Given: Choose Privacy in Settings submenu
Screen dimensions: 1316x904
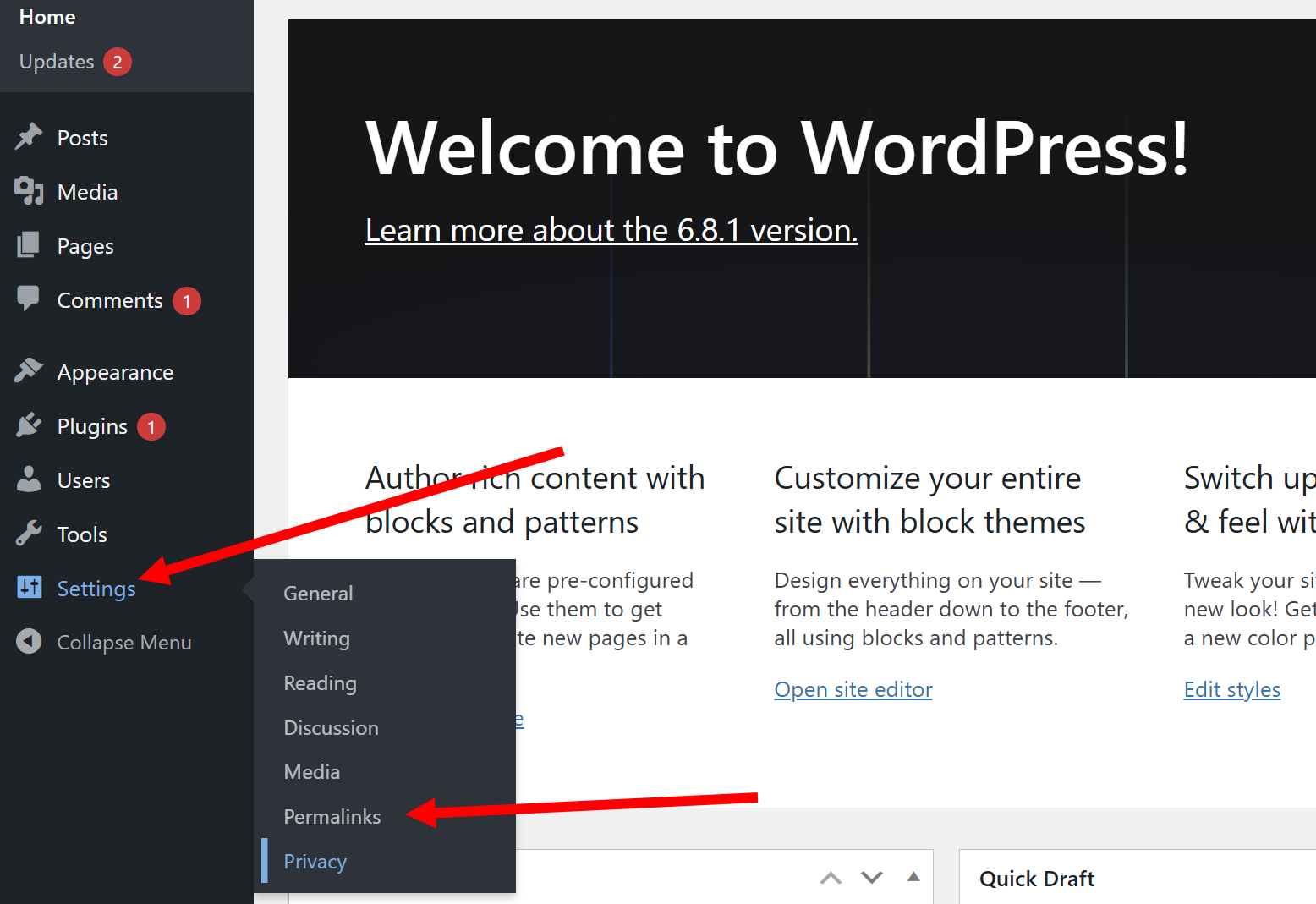Looking at the screenshot, I should [315, 862].
